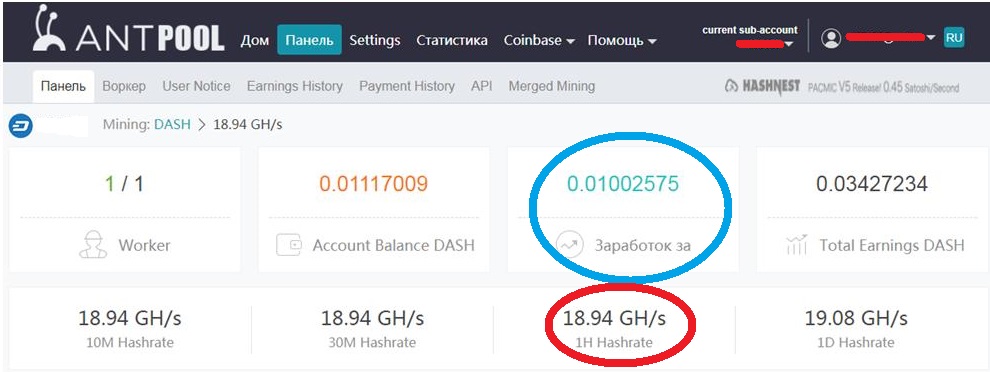
Task: Click the Account Balance wallet icon
Action: [x=289, y=245]
